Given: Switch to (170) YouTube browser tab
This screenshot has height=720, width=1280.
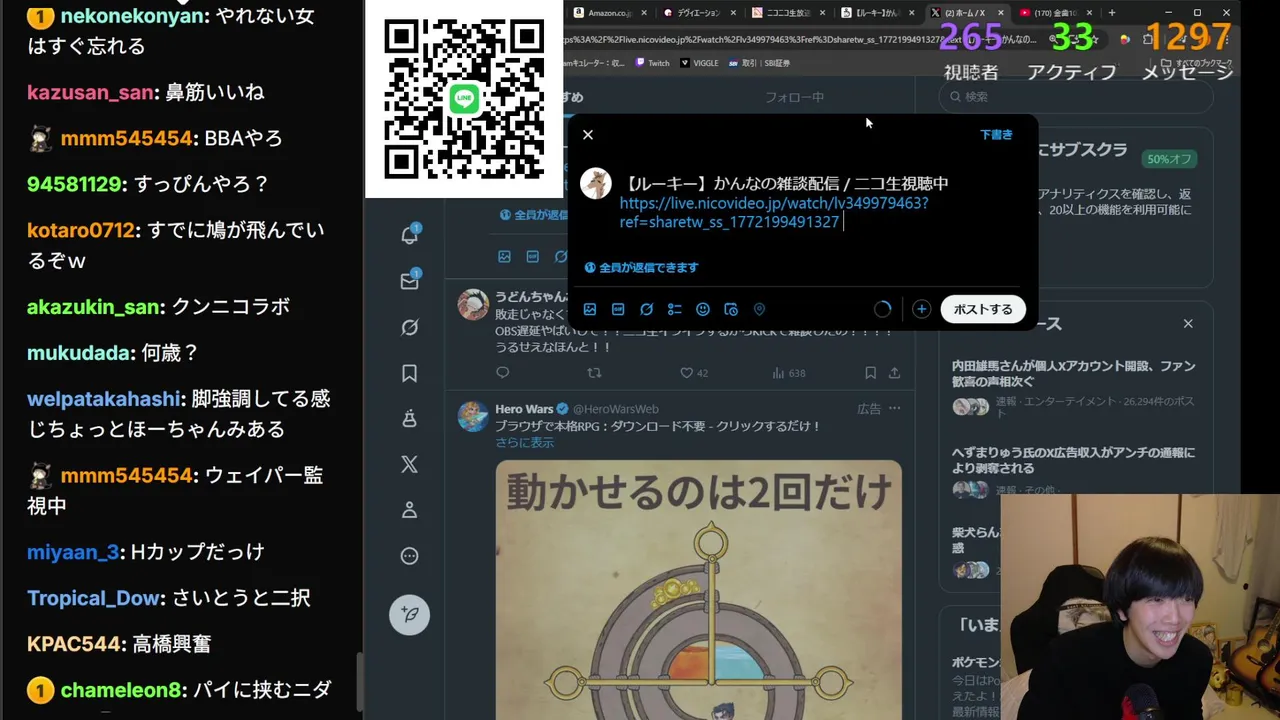Looking at the screenshot, I should coord(1055,13).
